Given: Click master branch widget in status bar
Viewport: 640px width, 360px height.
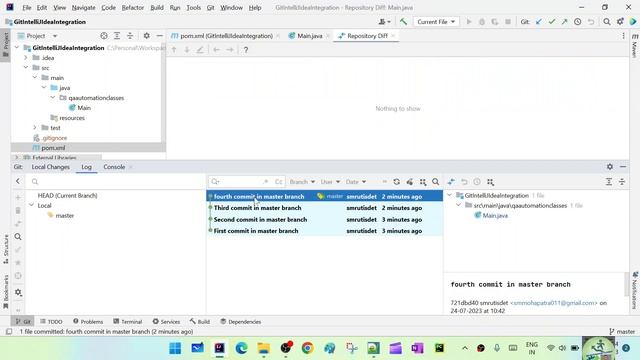Looking at the screenshot, I should pos(622,332).
